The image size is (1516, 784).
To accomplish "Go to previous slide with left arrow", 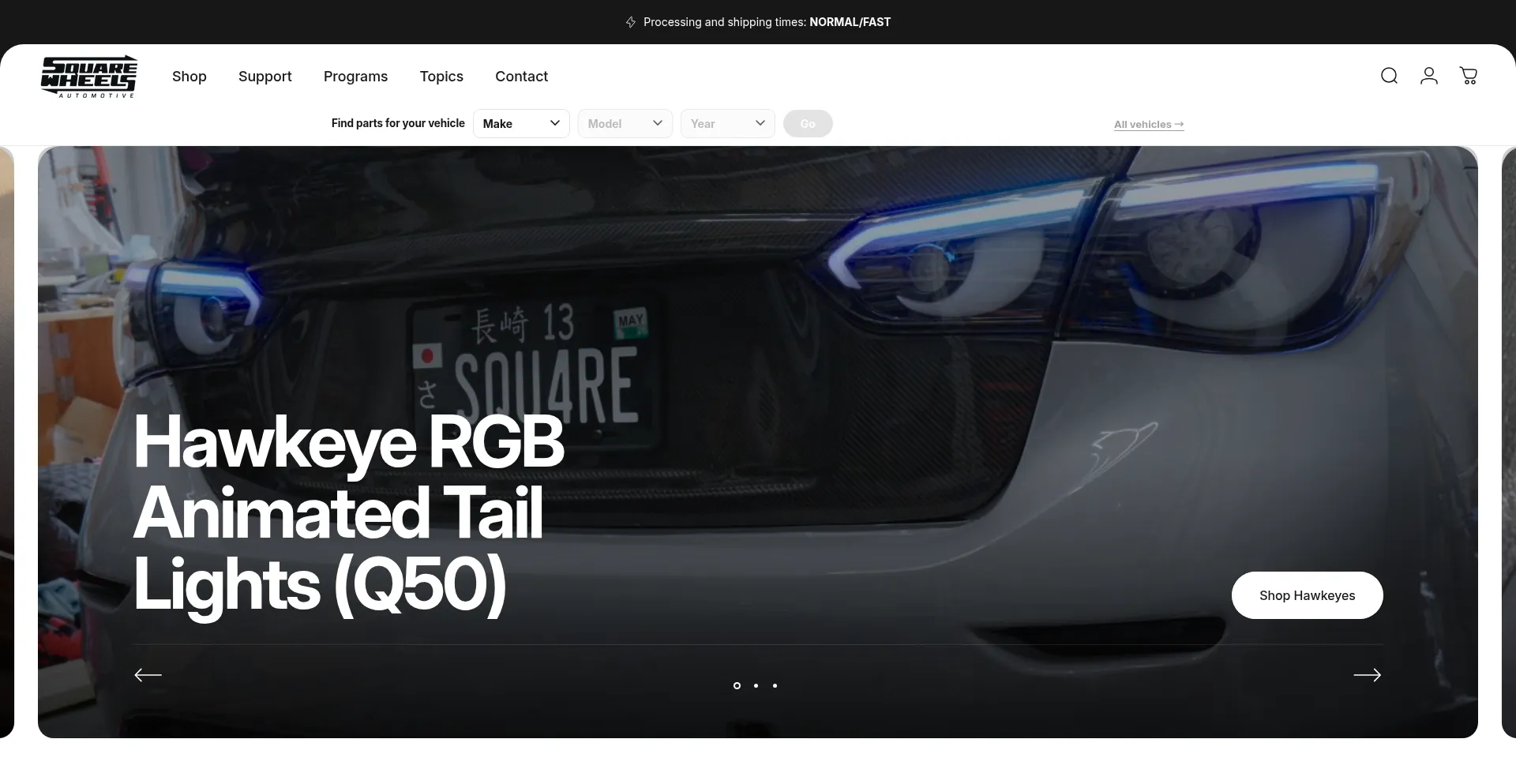I will tap(148, 675).
